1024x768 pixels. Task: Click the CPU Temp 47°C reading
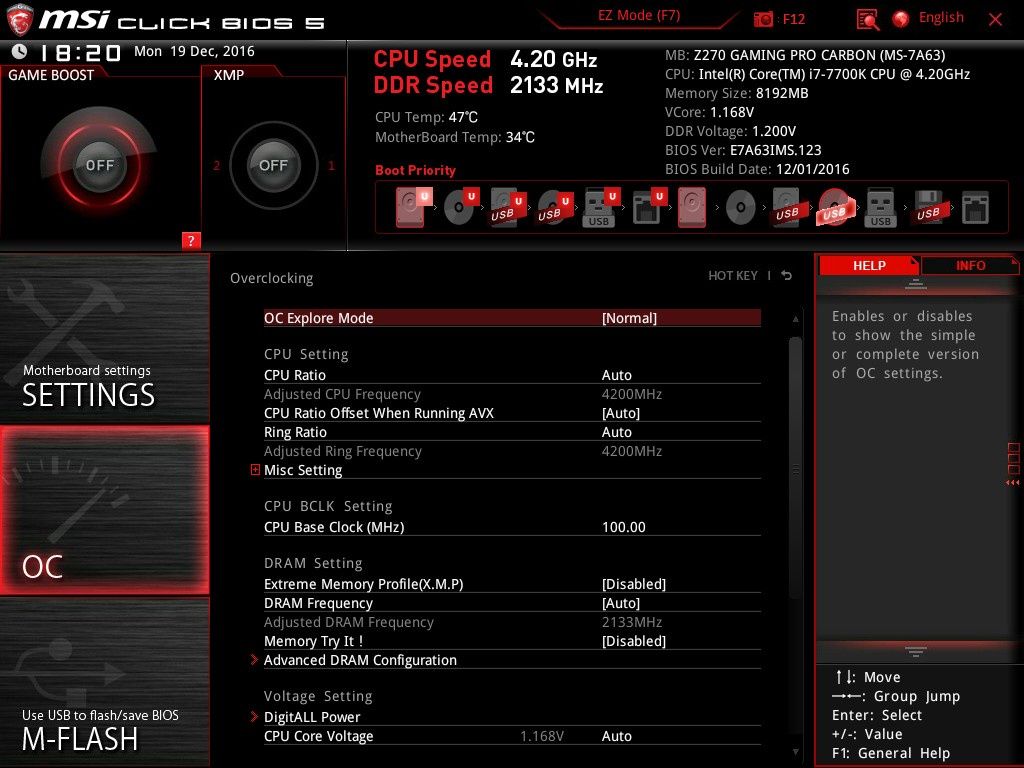click(x=426, y=118)
